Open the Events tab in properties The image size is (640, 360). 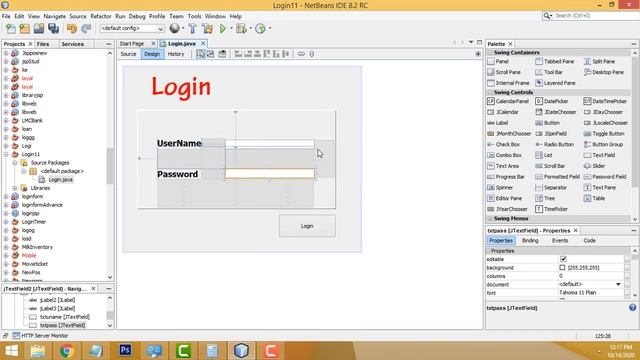pyautogui.click(x=560, y=241)
